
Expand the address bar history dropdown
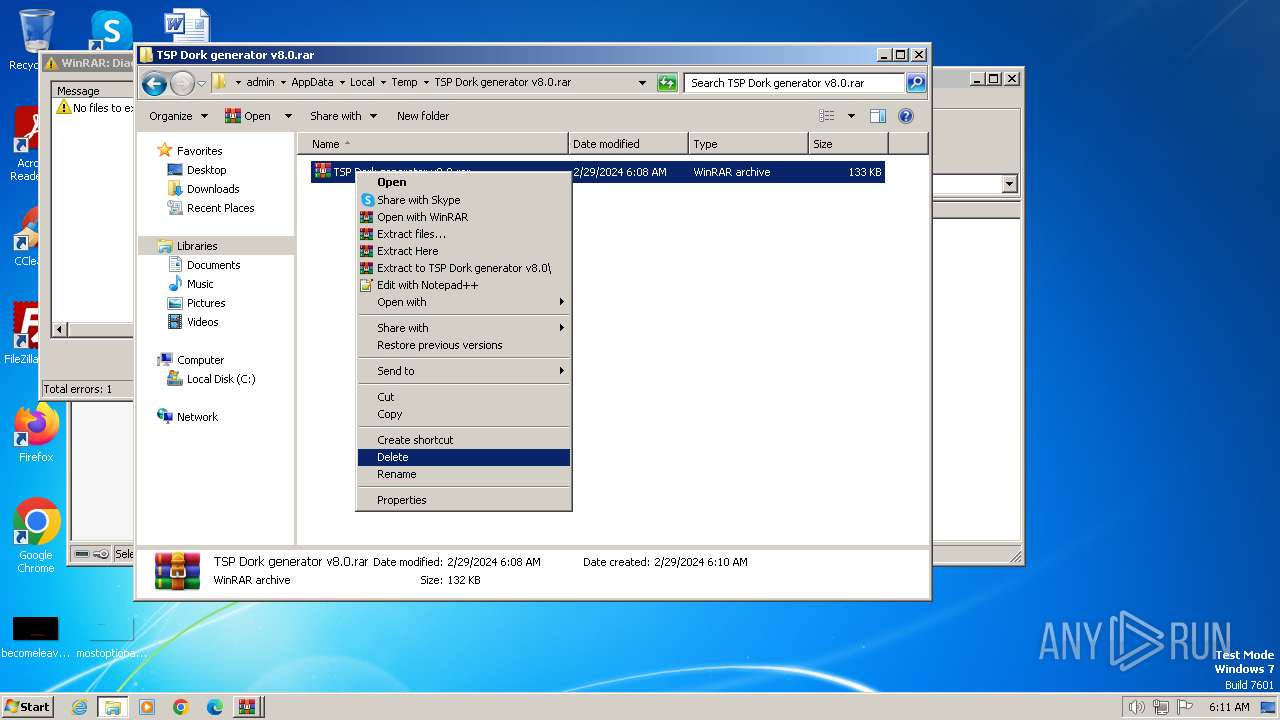(x=642, y=83)
